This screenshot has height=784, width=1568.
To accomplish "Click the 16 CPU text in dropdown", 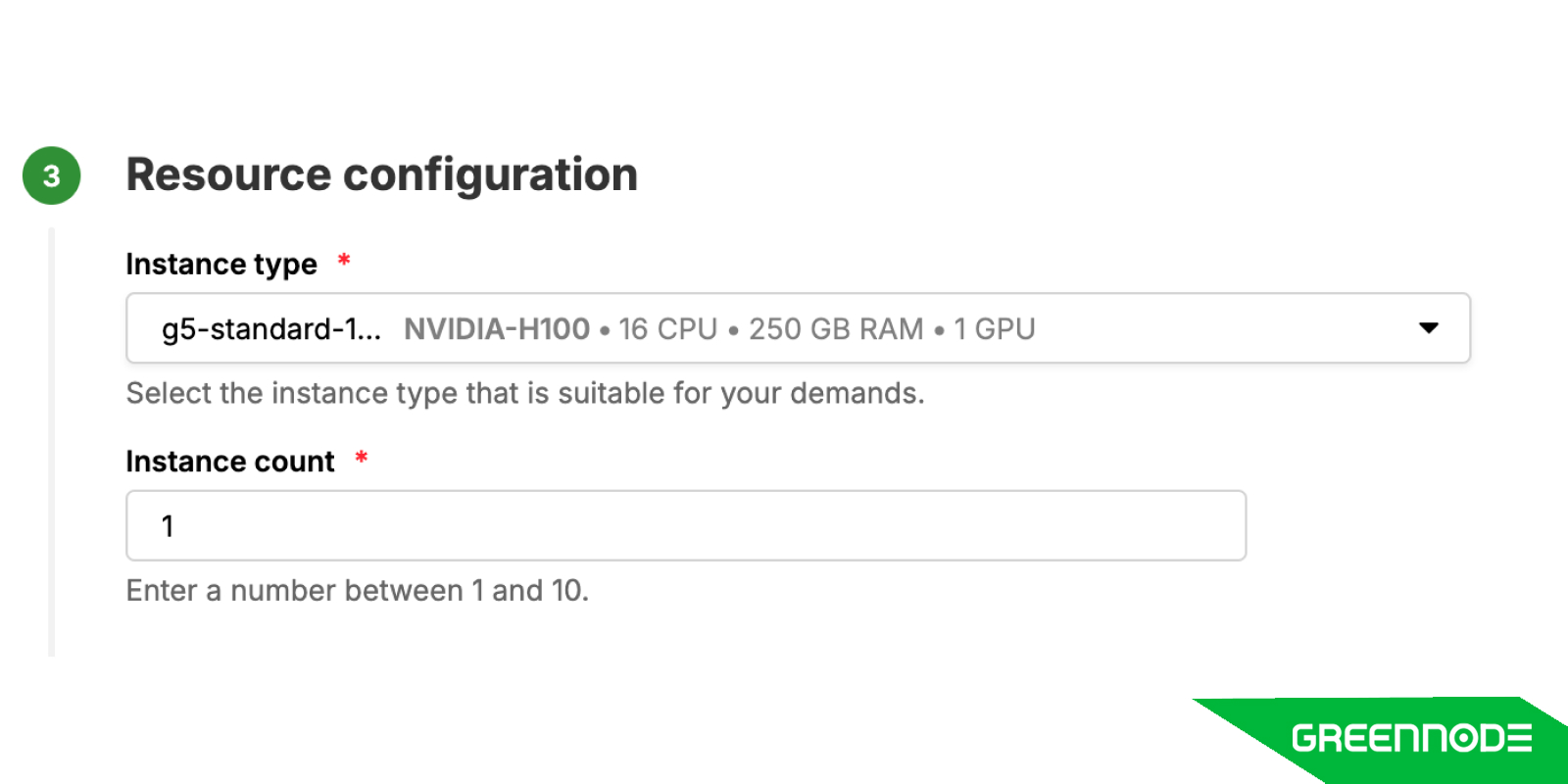I will point(667,329).
